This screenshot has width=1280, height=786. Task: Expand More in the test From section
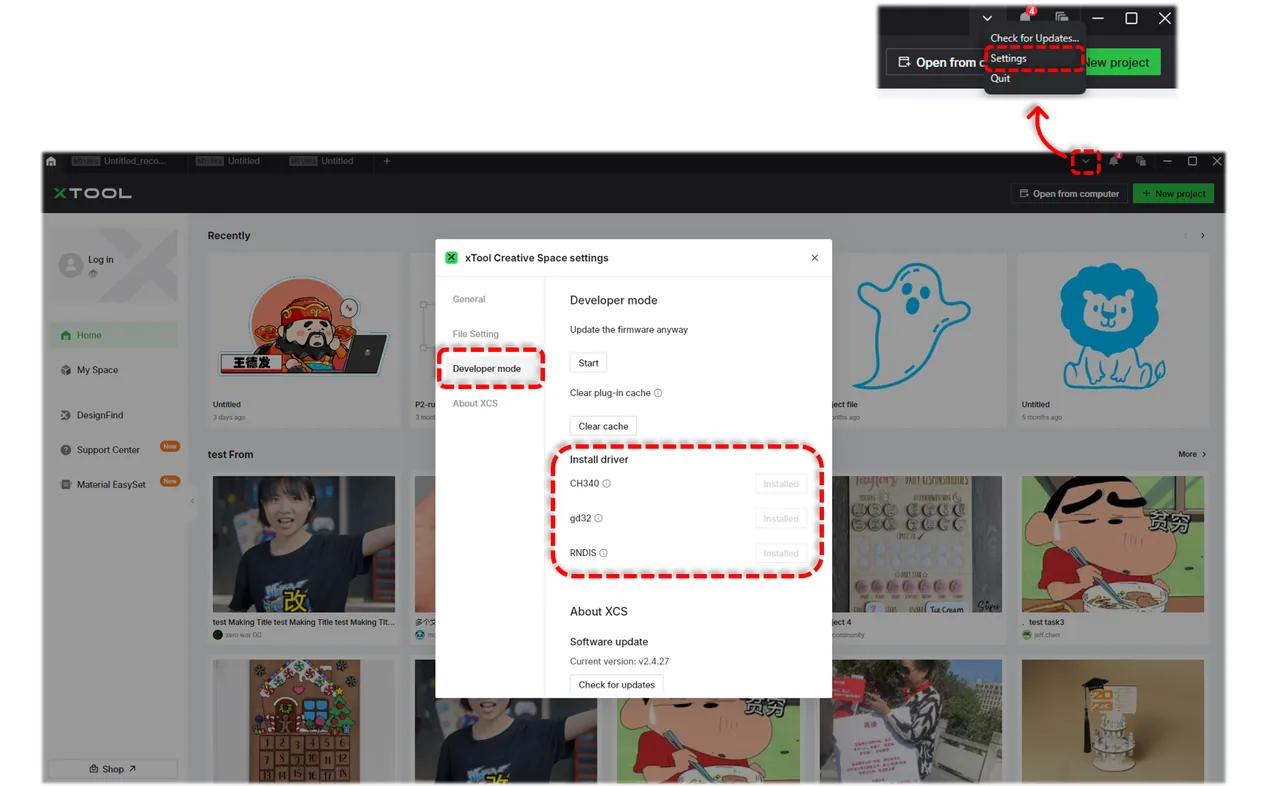coord(1192,454)
